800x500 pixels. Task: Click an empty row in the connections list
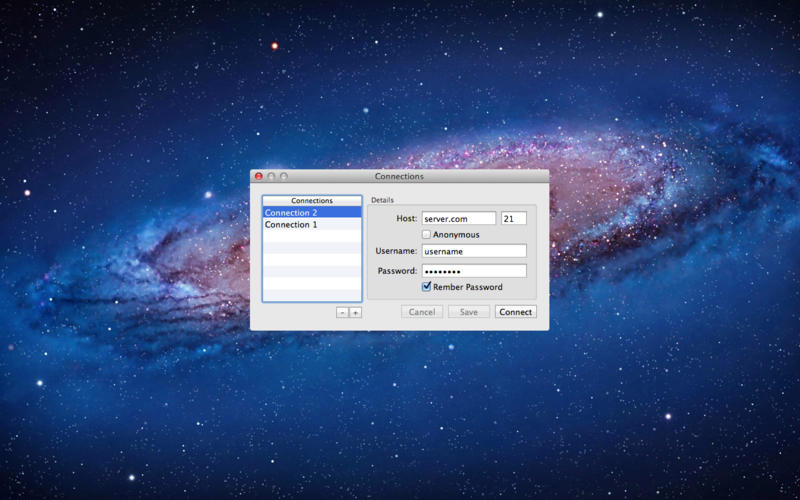pos(311,260)
